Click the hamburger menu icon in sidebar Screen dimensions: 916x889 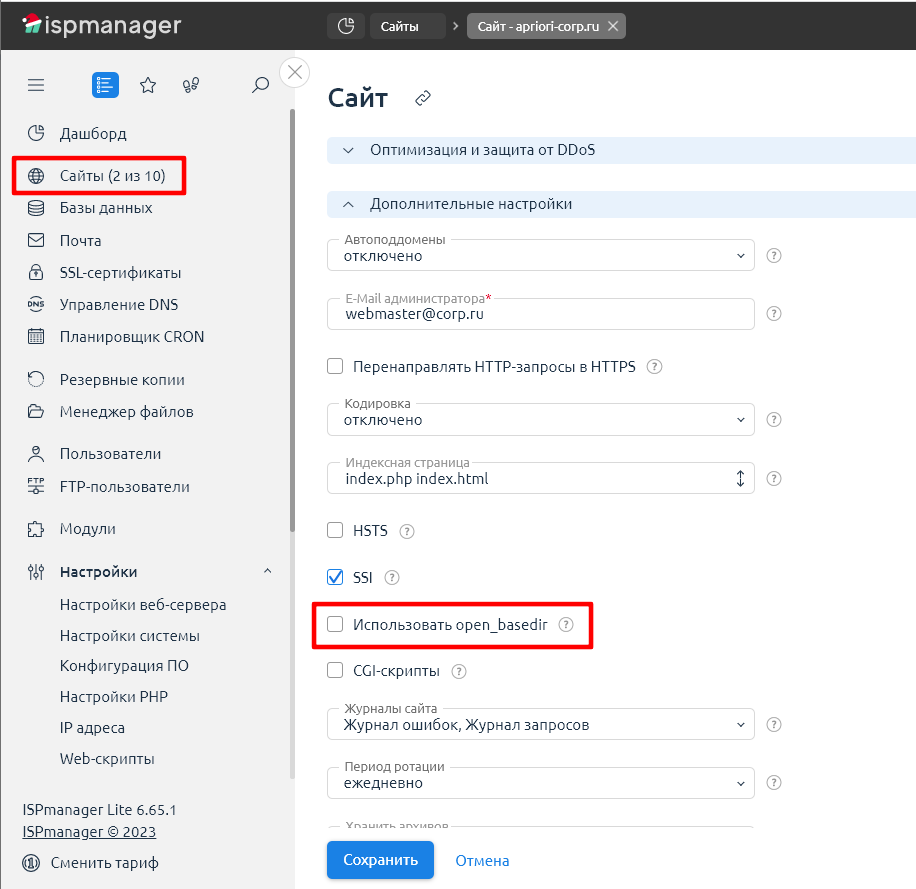[x=36, y=85]
